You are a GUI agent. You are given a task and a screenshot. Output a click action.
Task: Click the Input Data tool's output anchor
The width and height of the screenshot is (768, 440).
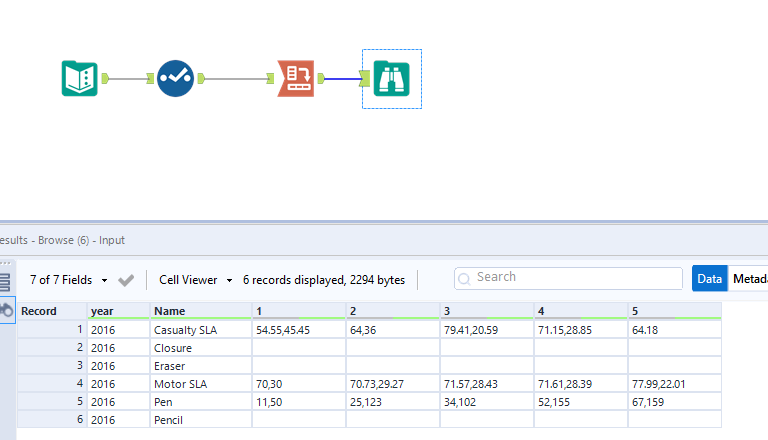105,78
